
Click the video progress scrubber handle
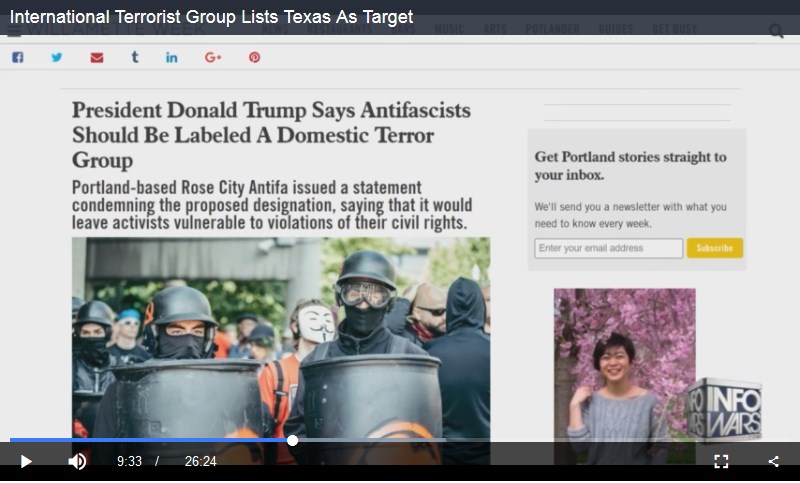[292, 440]
